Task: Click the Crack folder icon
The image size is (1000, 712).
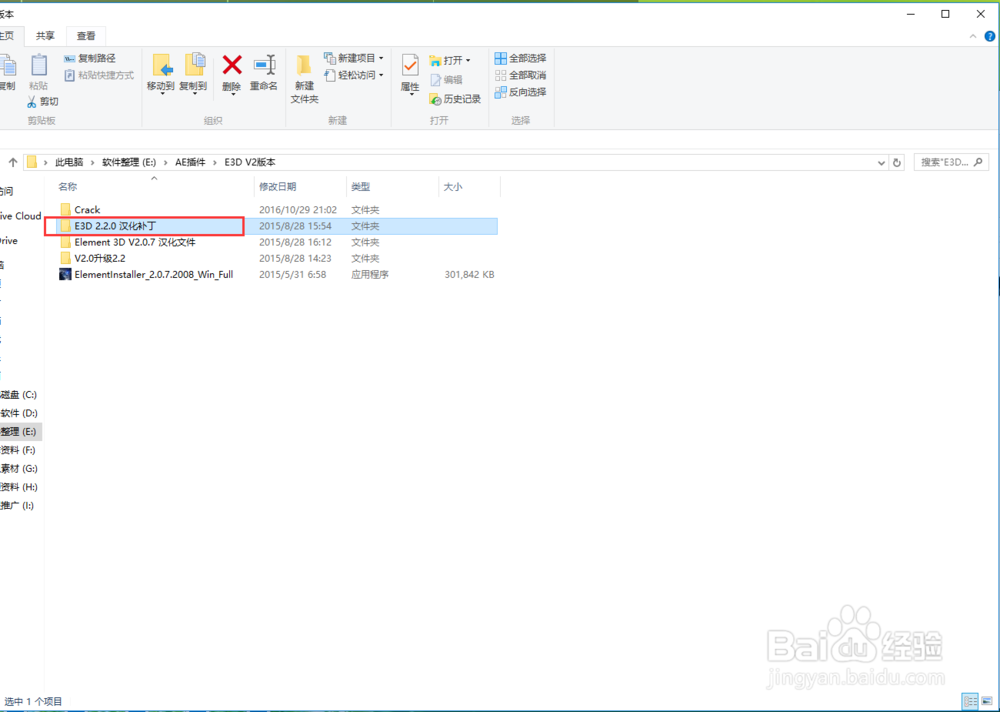Action: point(65,209)
